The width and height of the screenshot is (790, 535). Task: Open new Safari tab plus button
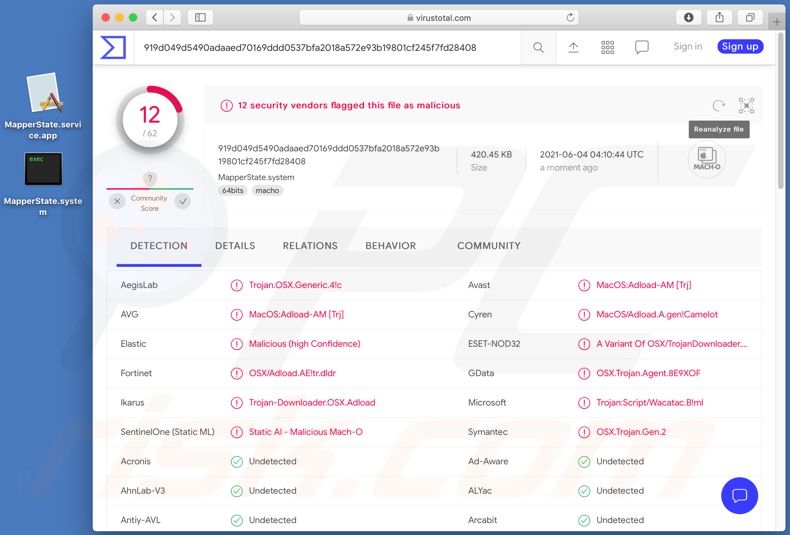coord(777,22)
